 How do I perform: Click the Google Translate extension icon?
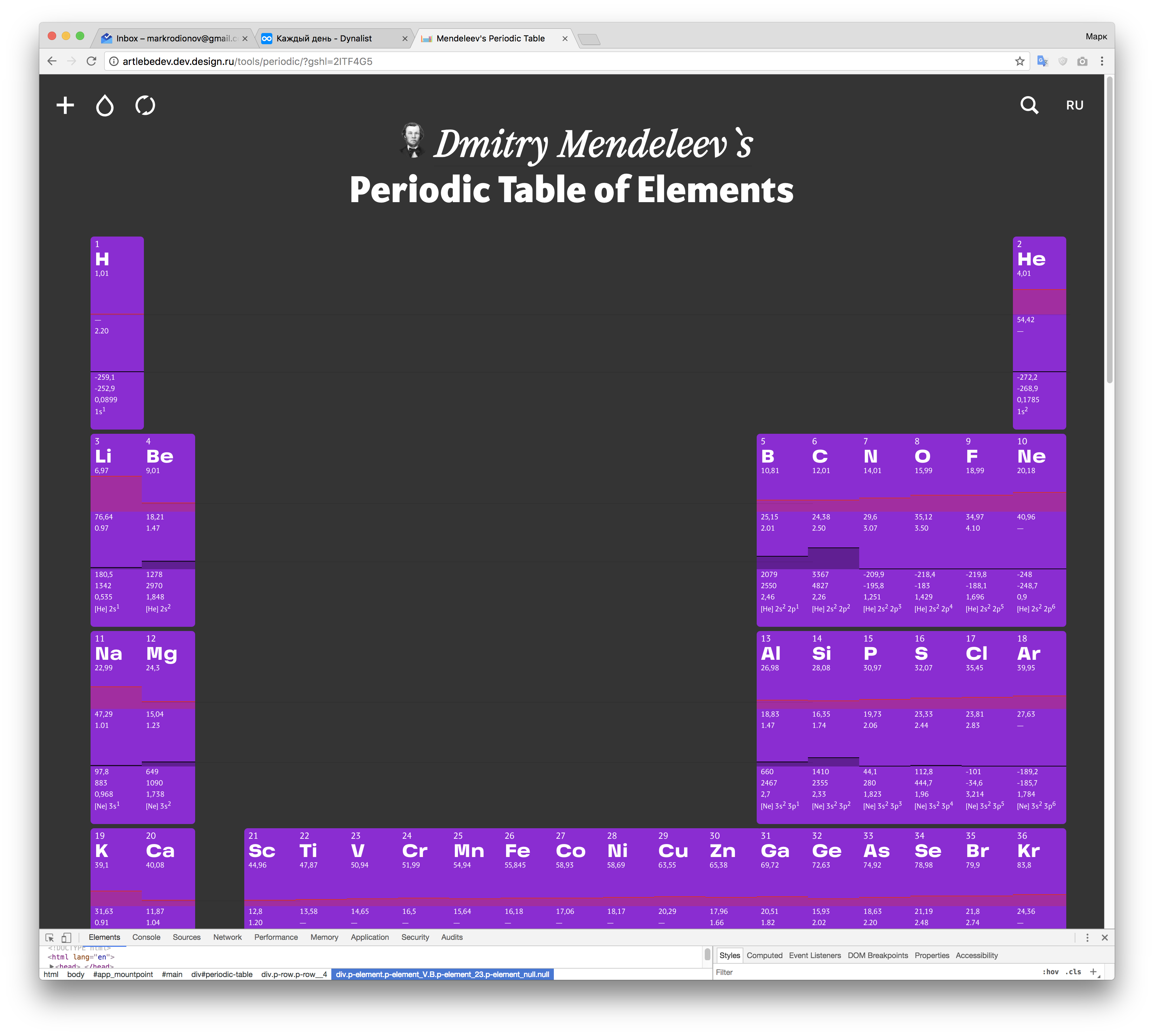[x=1042, y=61]
